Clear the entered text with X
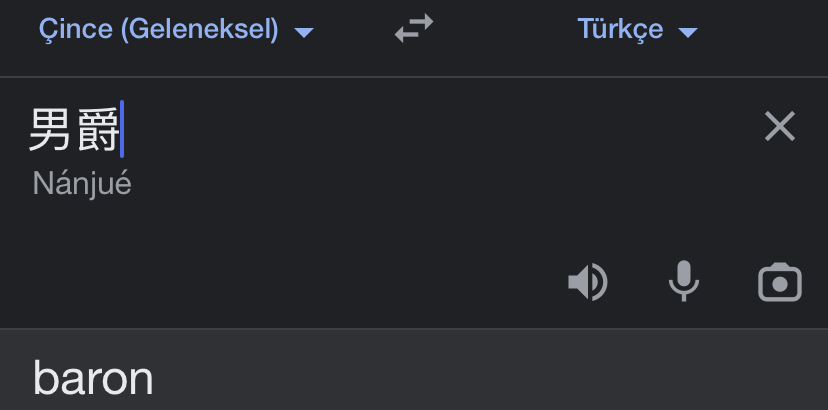The height and width of the screenshot is (410, 828). click(779, 127)
